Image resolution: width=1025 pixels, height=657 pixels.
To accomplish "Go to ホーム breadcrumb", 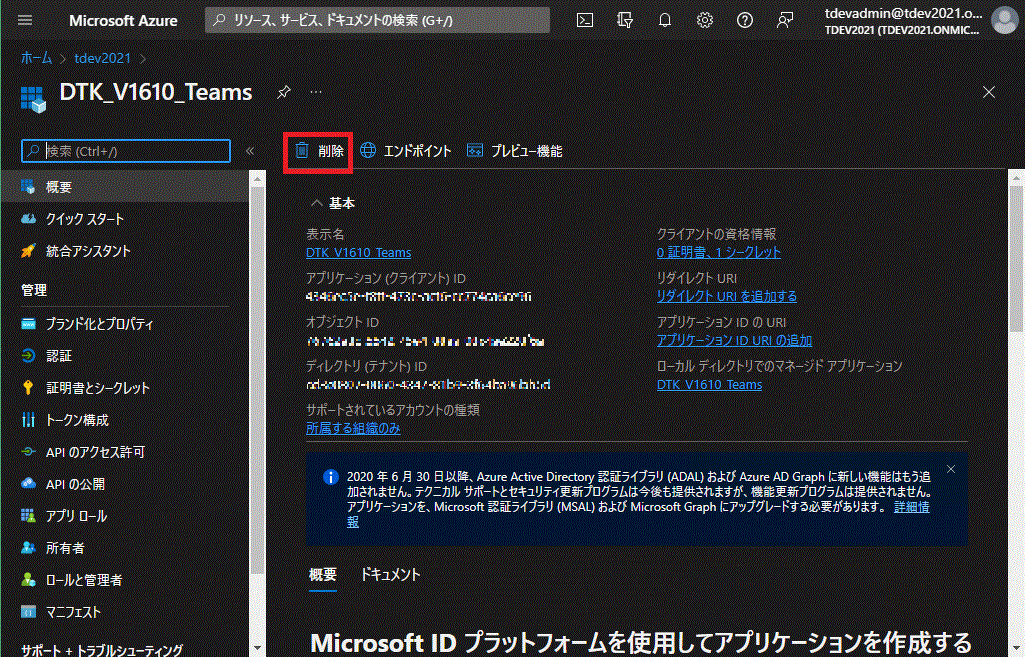I will pos(37,58).
